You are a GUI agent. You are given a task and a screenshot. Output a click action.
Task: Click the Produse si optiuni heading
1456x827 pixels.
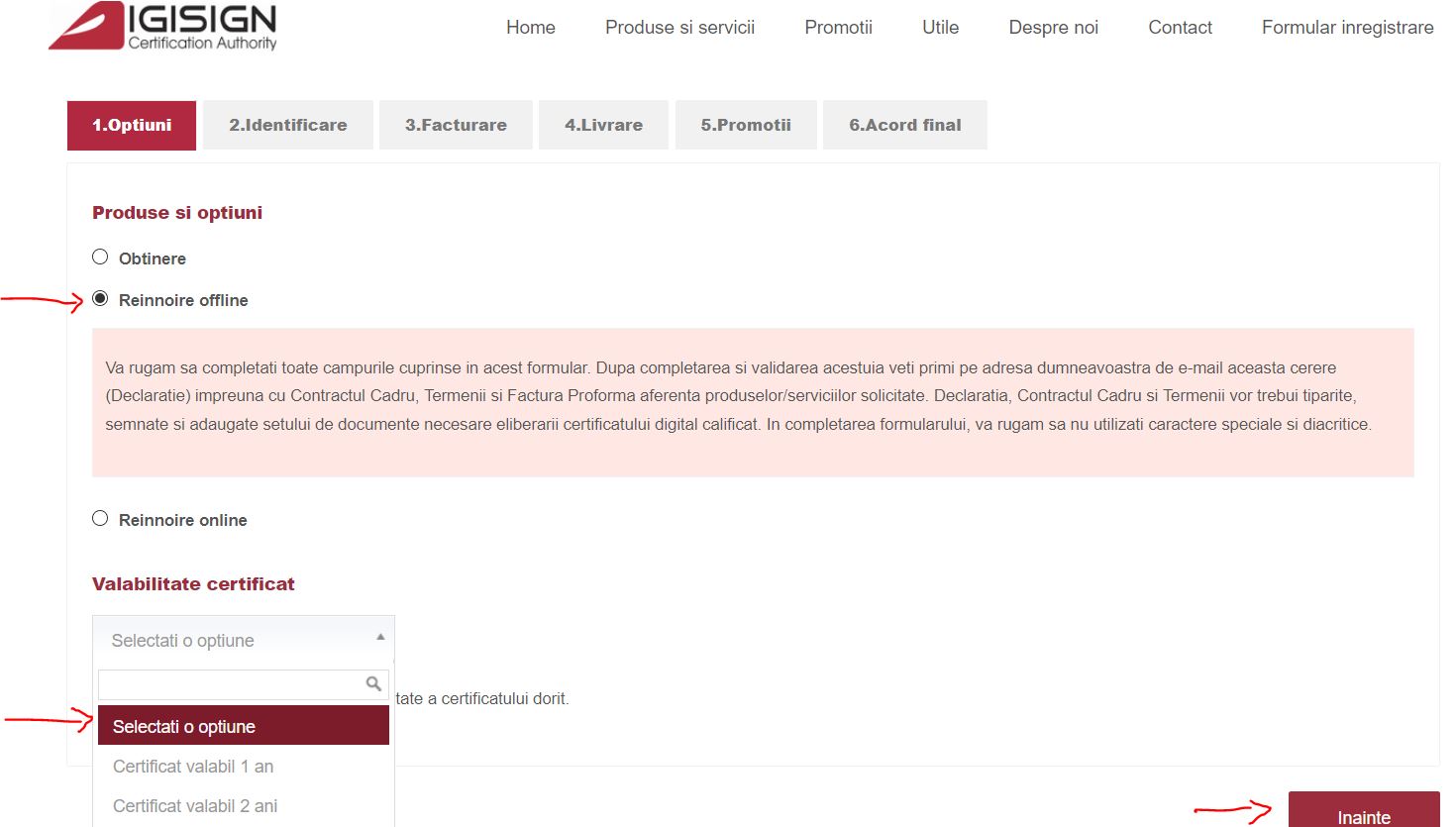(177, 213)
